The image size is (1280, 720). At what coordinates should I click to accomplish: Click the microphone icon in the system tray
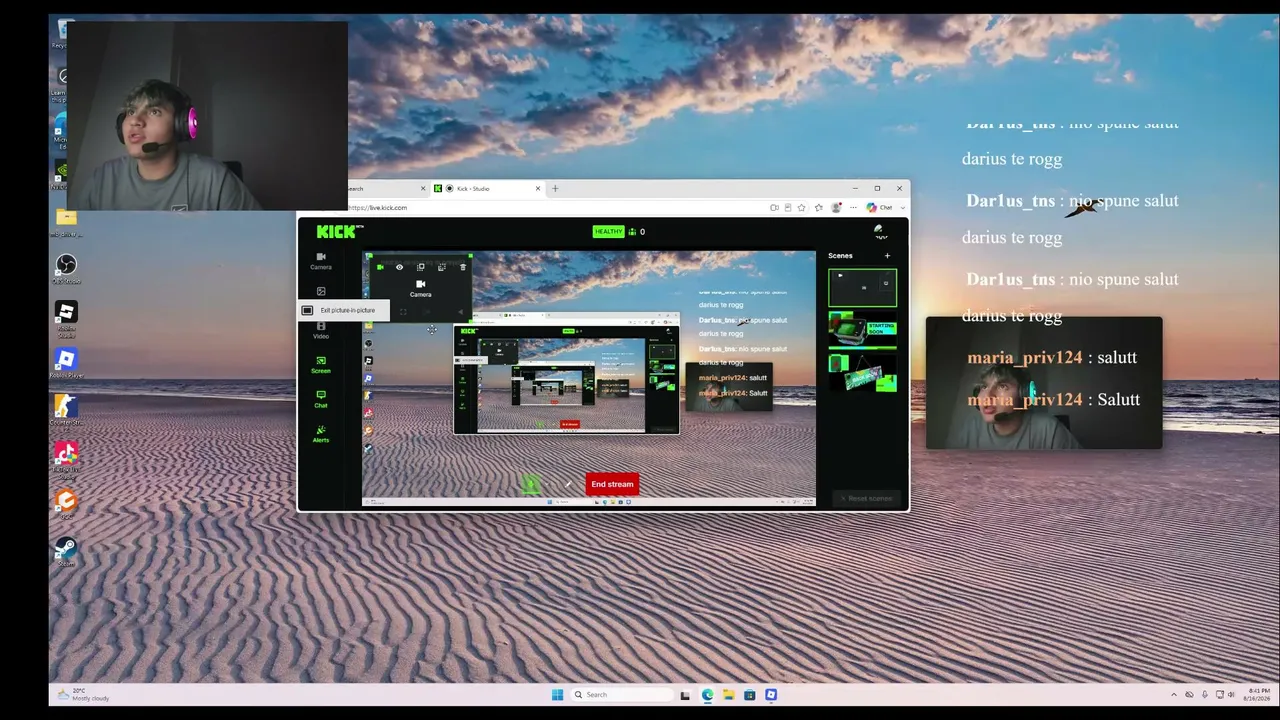pyautogui.click(x=1205, y=695)
